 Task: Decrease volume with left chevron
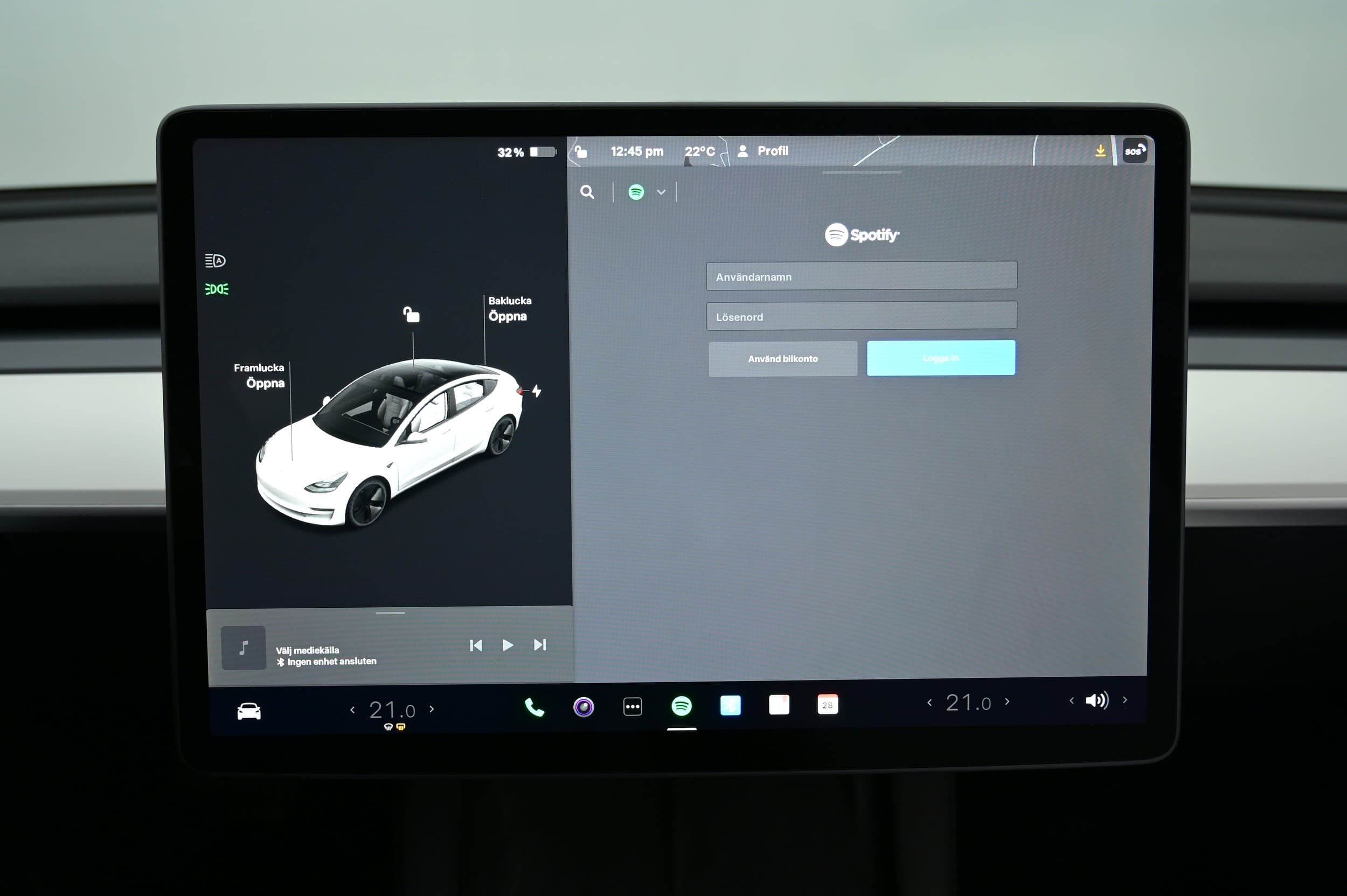1072,700
